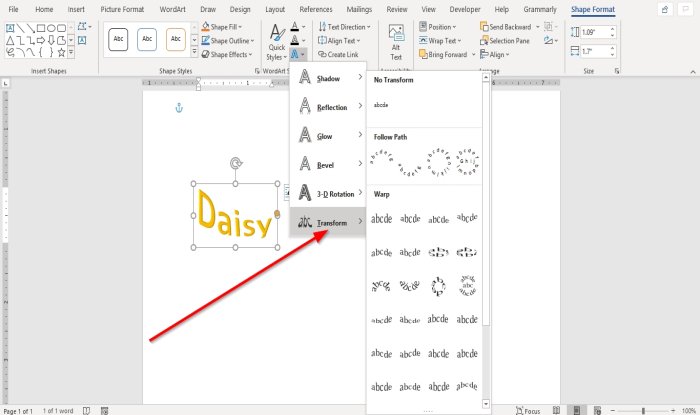Pick the Right Brace shape
This screenshot has height=415, width=700.
coord(51,52)
